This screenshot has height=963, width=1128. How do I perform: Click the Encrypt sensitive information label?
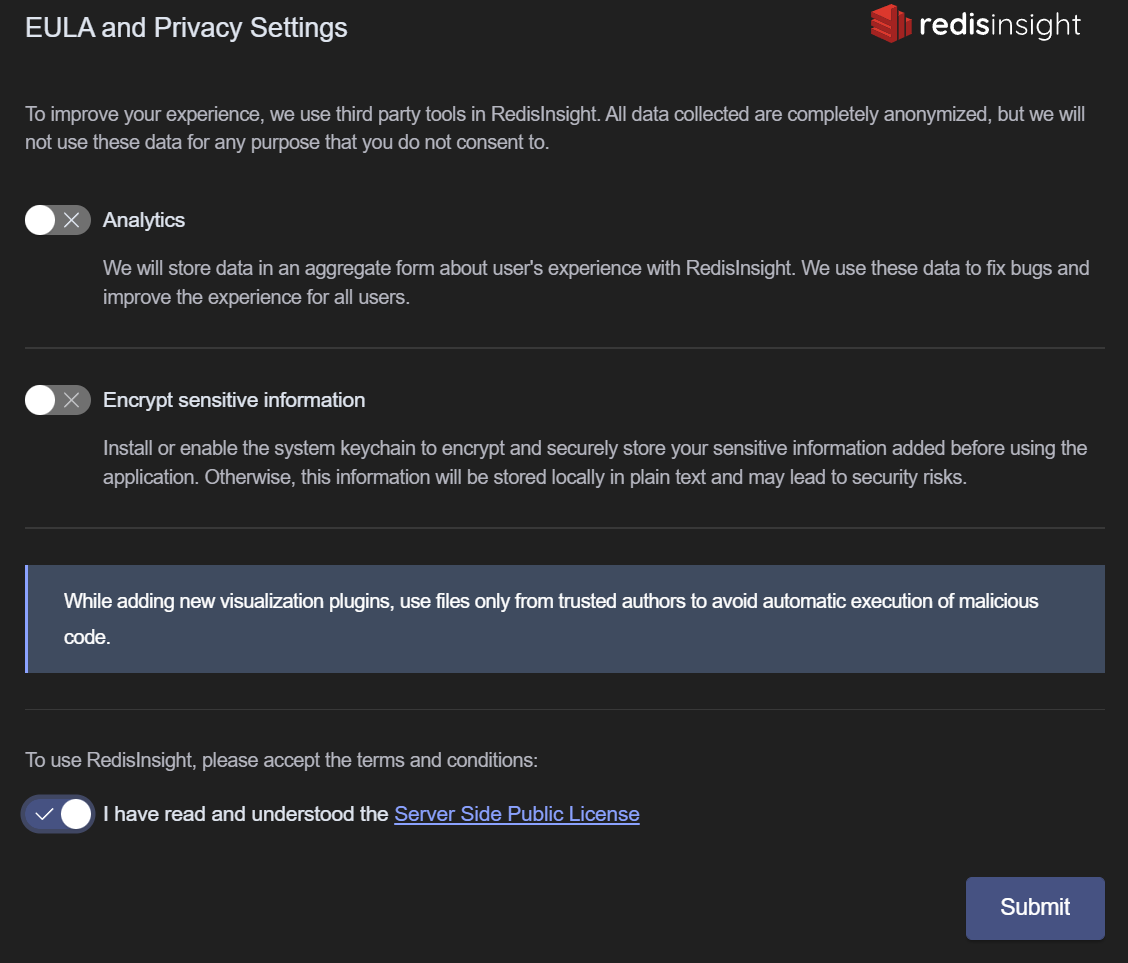tap(233, 400)
